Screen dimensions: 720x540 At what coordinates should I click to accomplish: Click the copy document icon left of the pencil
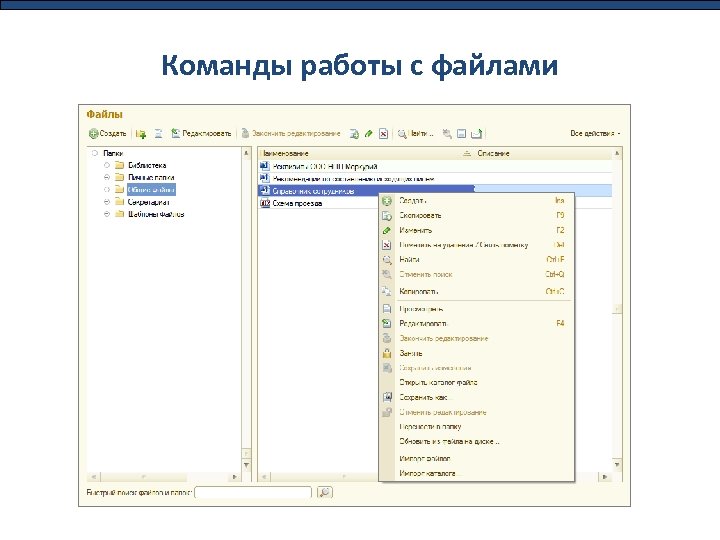click(x=354, y=134)
